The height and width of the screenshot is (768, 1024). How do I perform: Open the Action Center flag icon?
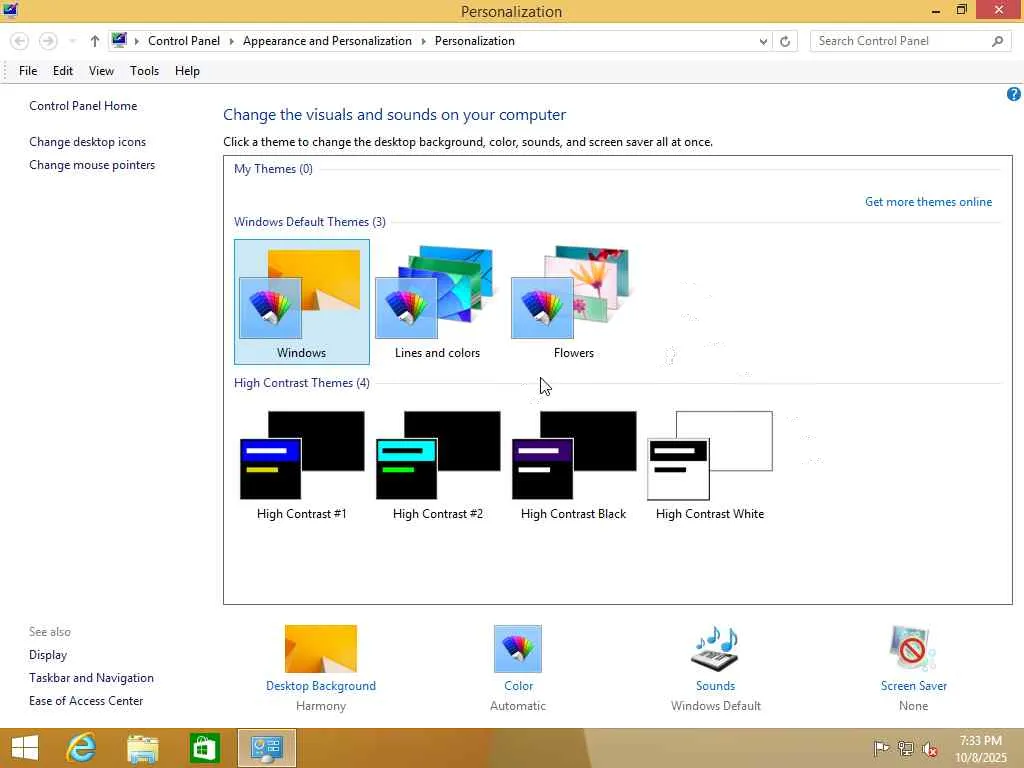click(x=881, y=748)
